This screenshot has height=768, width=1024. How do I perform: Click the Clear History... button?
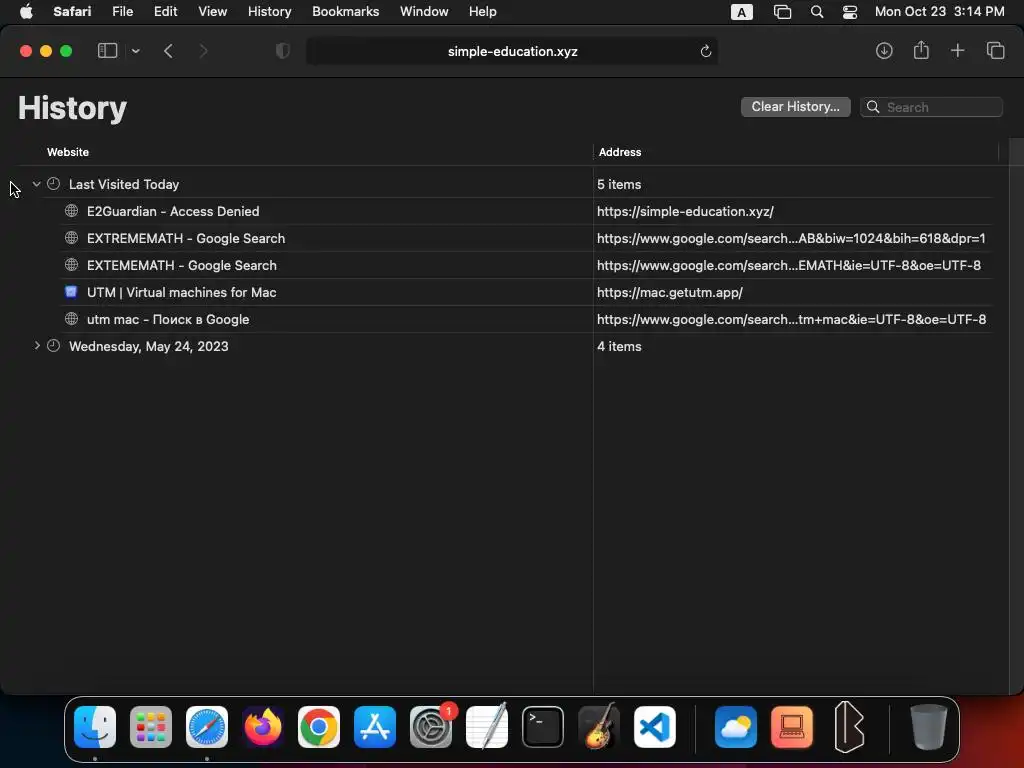pyautogui.click(x=795, y=106)
